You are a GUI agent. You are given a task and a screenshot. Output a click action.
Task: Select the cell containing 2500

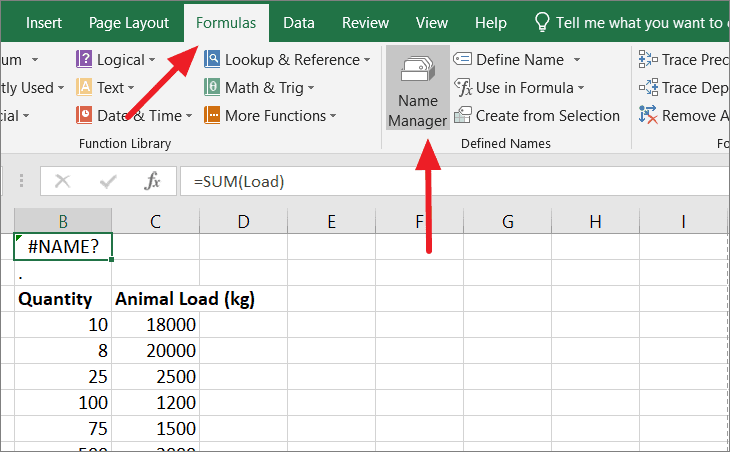[x=155, y=377]
